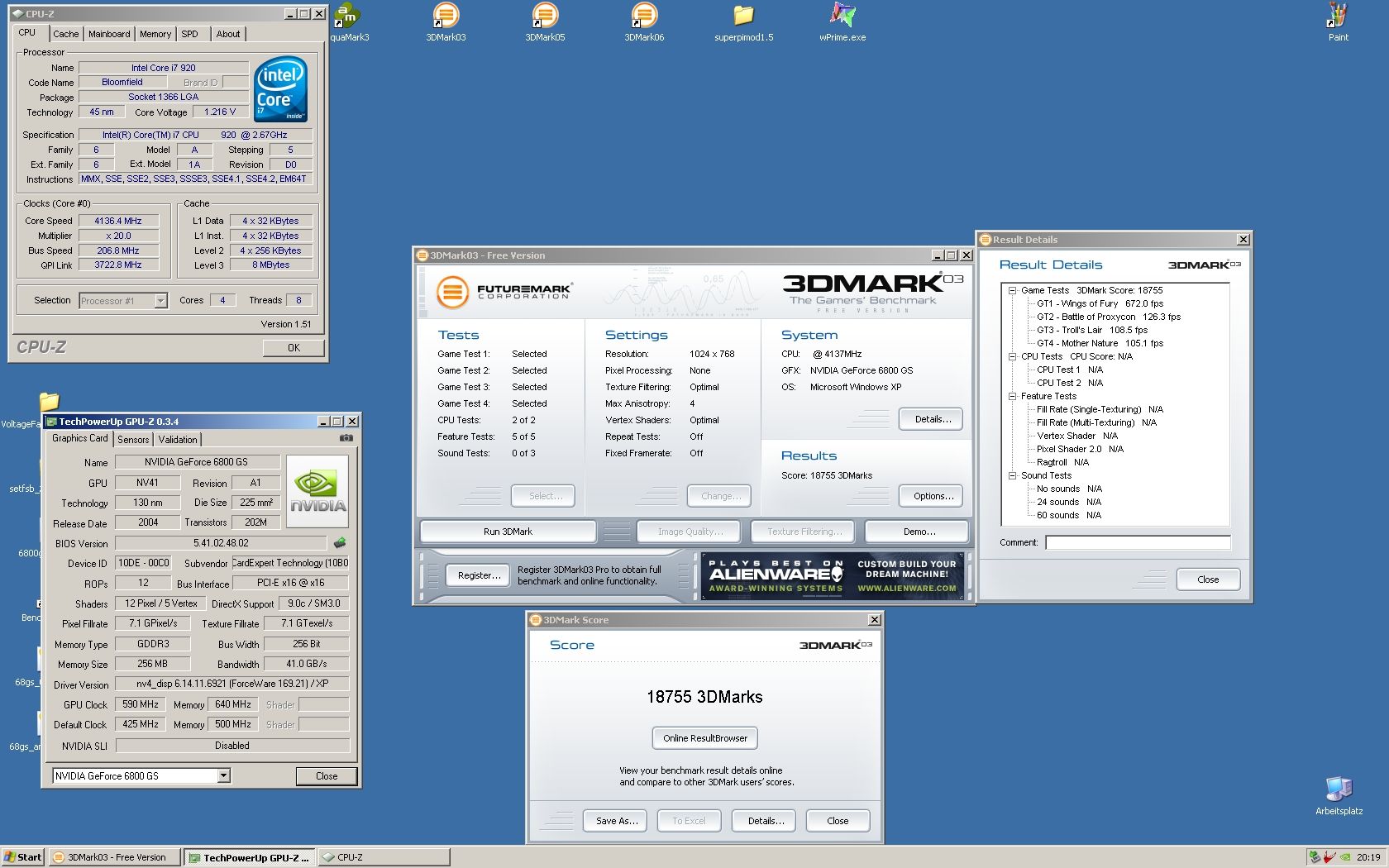The image size is (1389, 868).
Task: Click the Start button on taskbar
Action: pos(23,857)
